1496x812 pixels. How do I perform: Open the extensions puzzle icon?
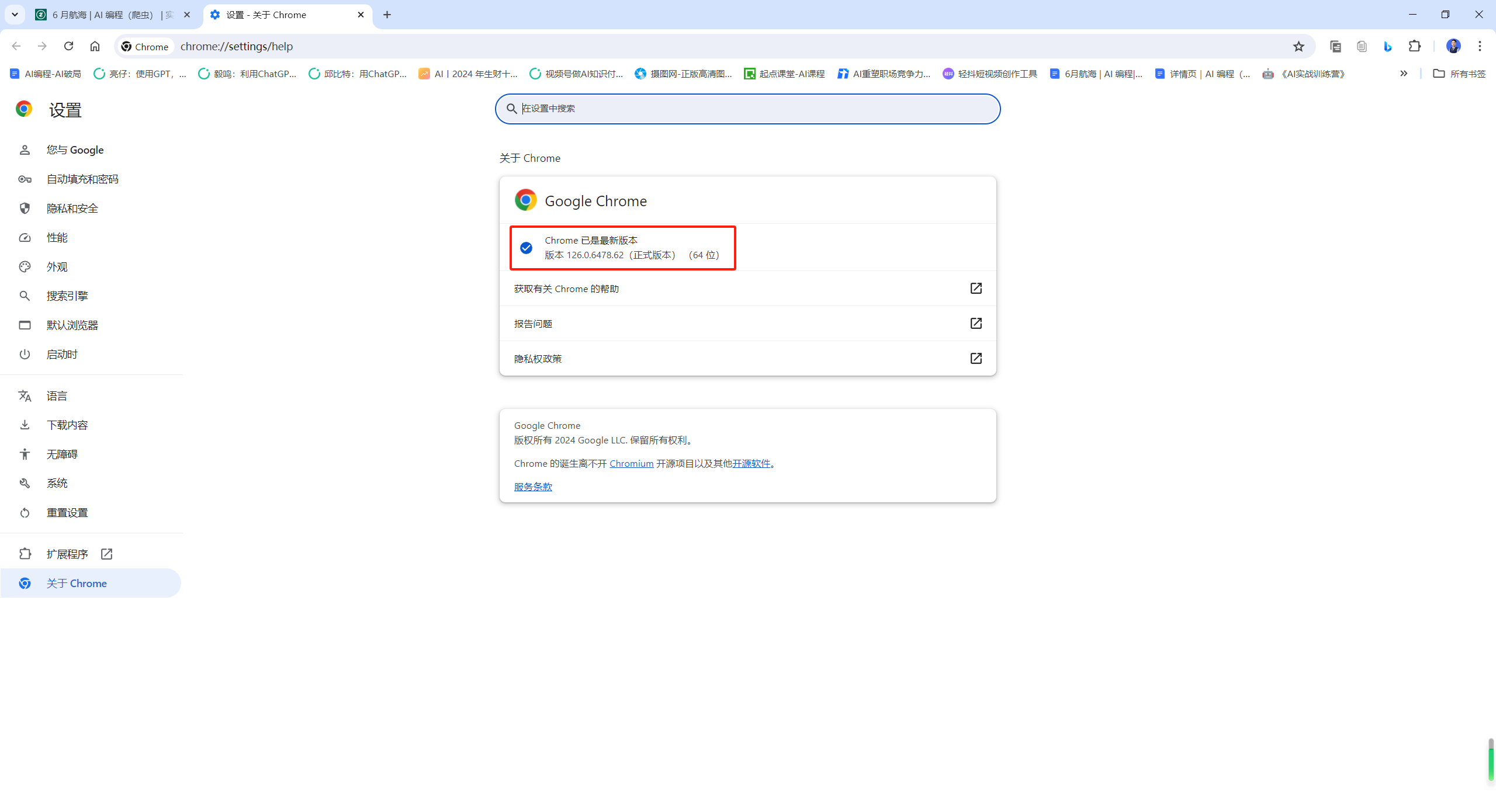click(1415, 46)
